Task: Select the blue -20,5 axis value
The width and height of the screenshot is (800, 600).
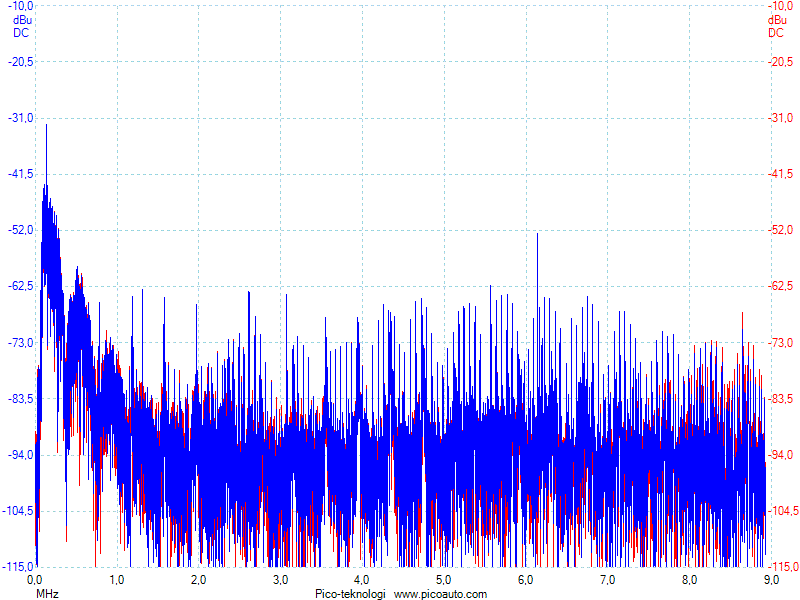Action: click(21, 62)
